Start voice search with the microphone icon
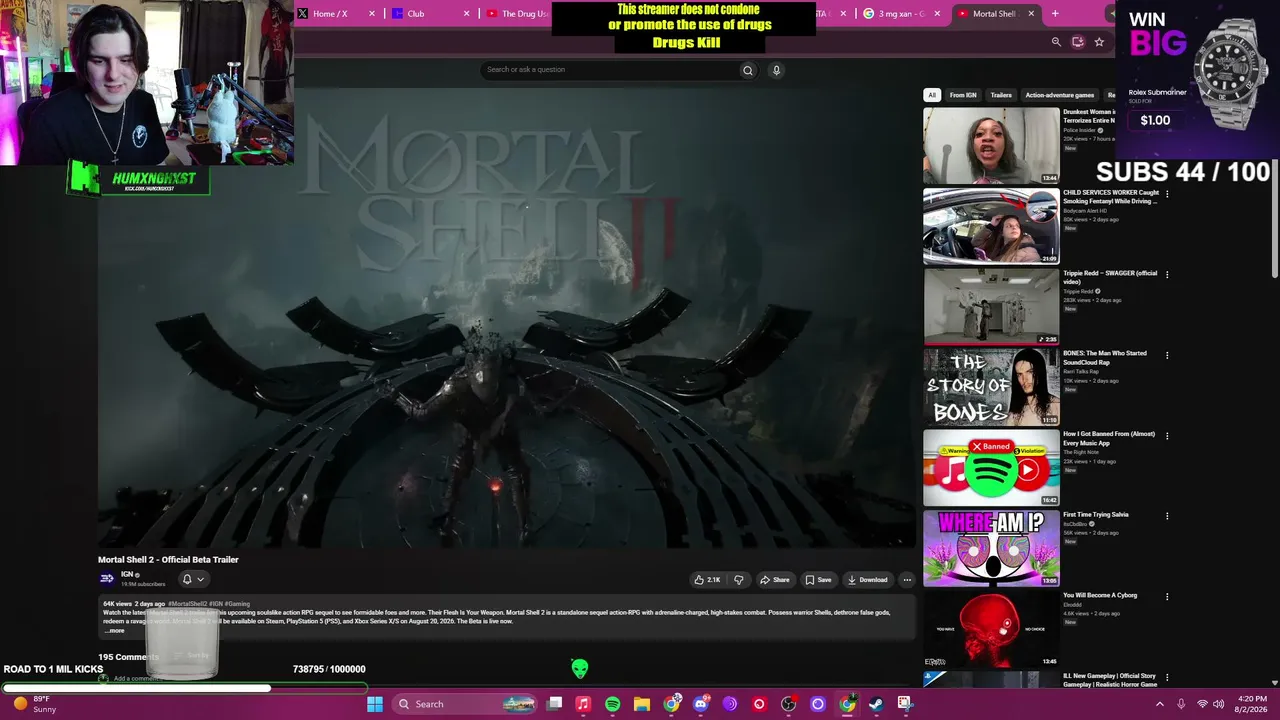Screen dimensions: 1280x720 (776, 70)
